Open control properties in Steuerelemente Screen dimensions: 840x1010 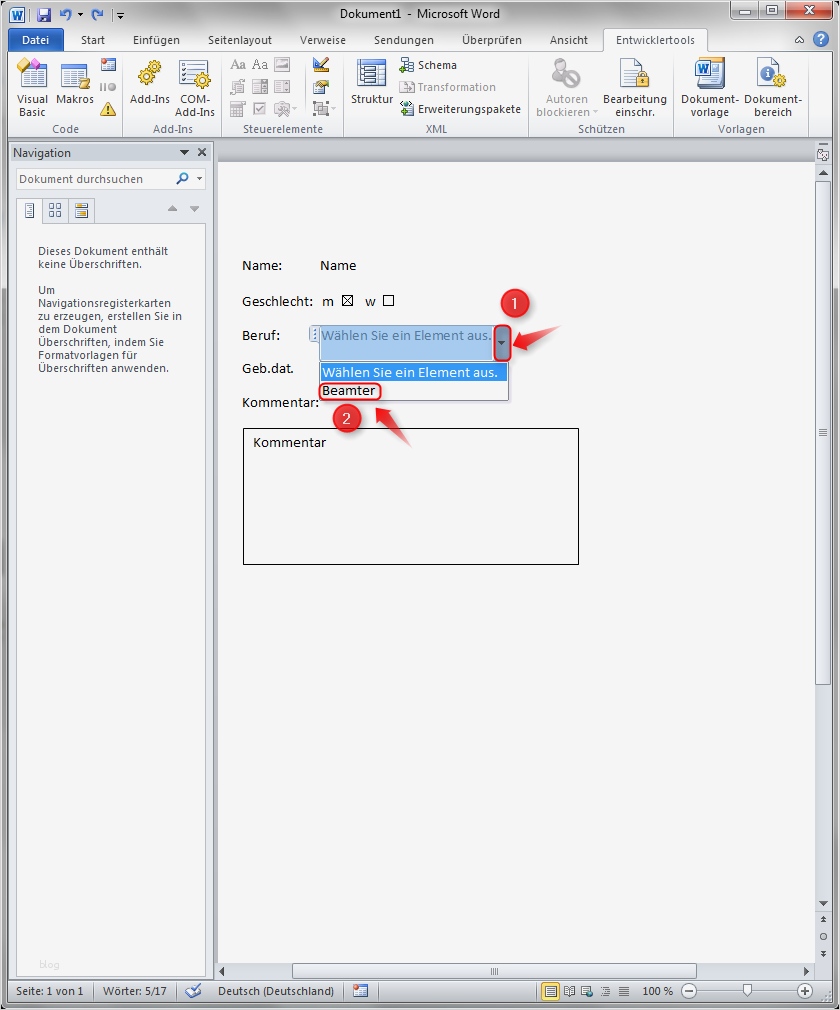(x=321, y=86)
